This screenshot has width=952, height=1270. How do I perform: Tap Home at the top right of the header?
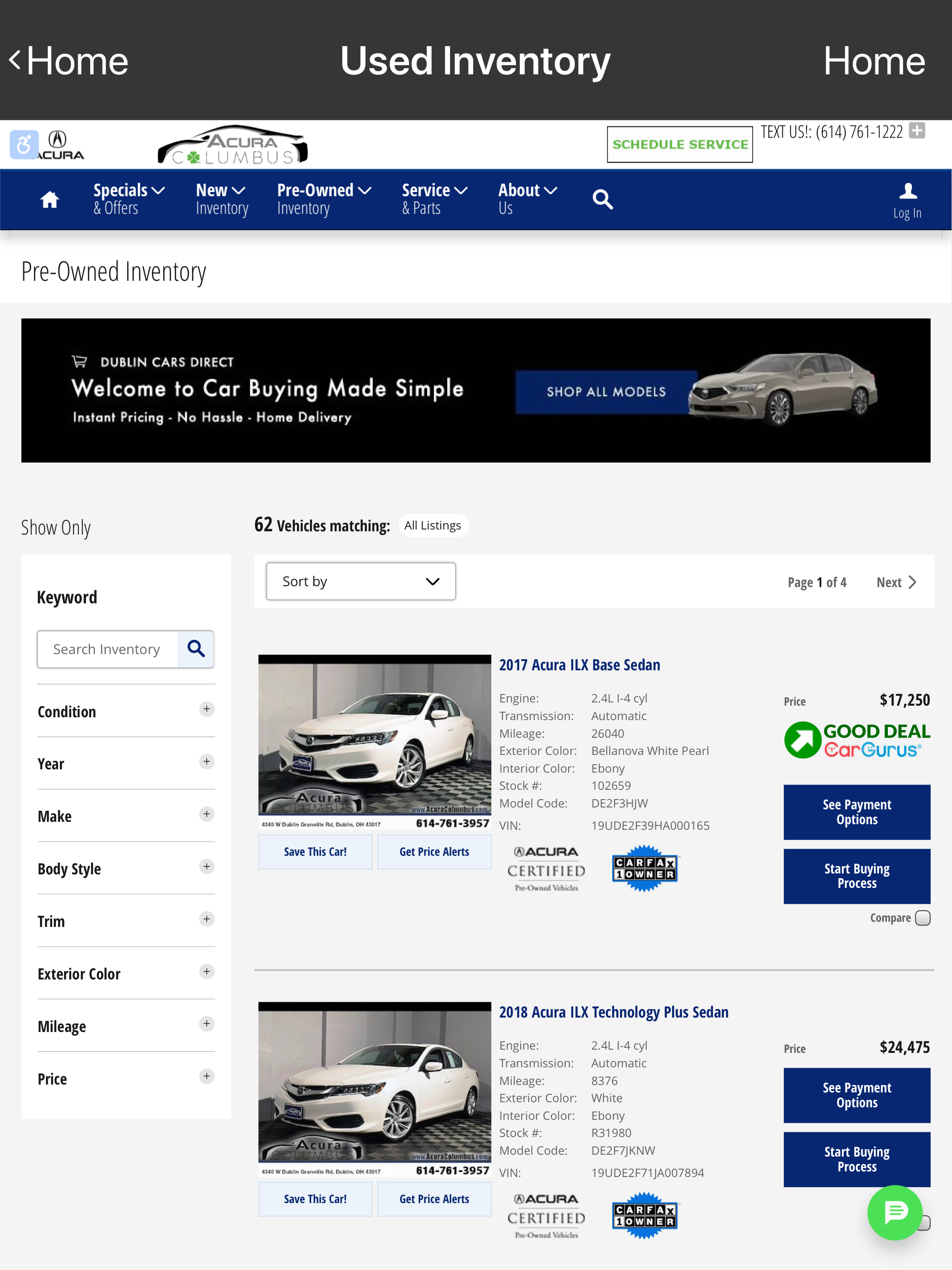874,60
